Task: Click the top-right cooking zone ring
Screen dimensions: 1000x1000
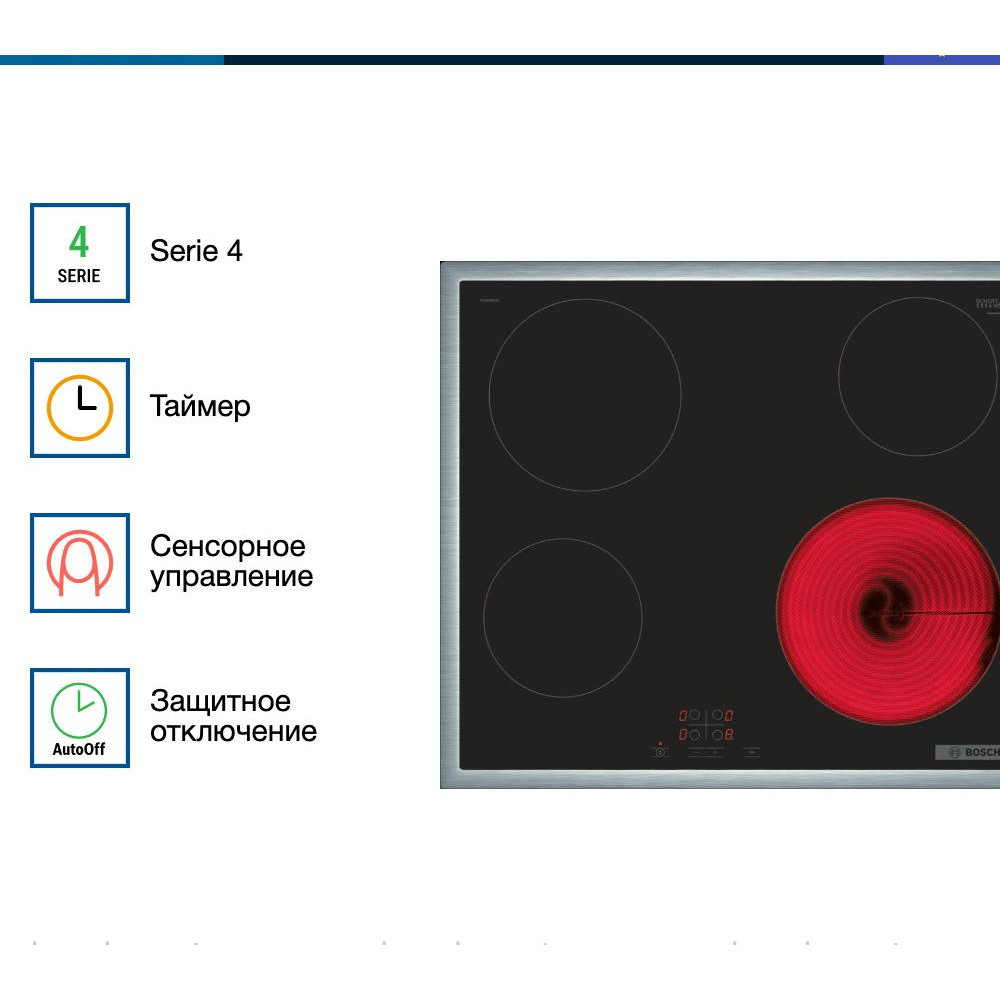Action: point(917,377)
